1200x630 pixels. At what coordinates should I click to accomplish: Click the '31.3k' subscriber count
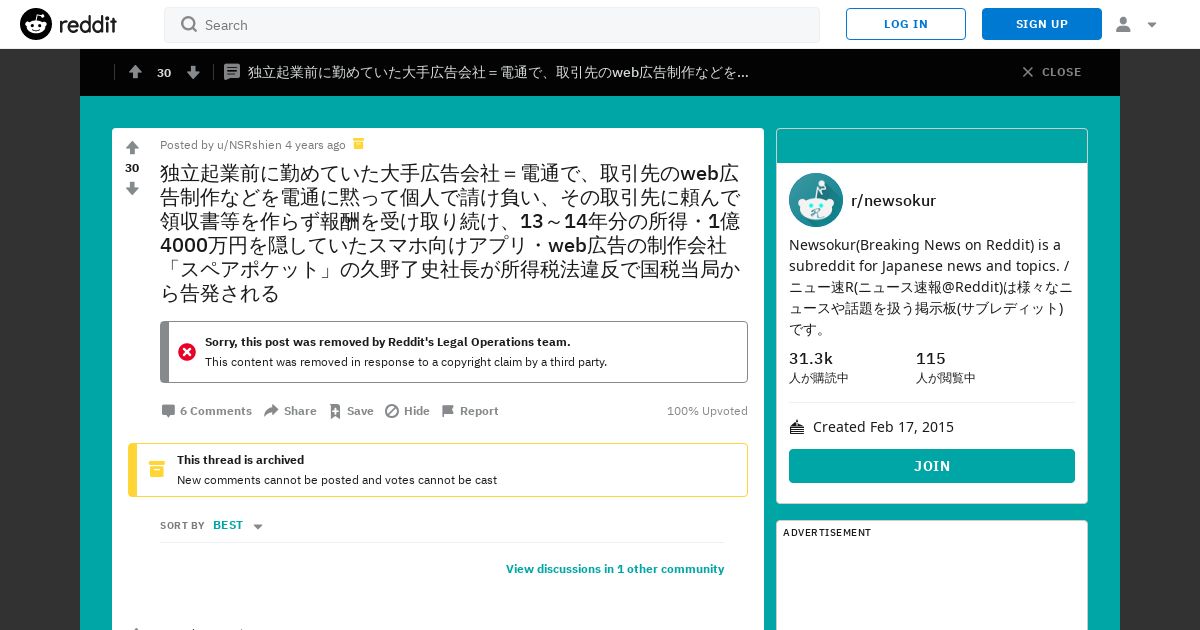coord(811,359)
